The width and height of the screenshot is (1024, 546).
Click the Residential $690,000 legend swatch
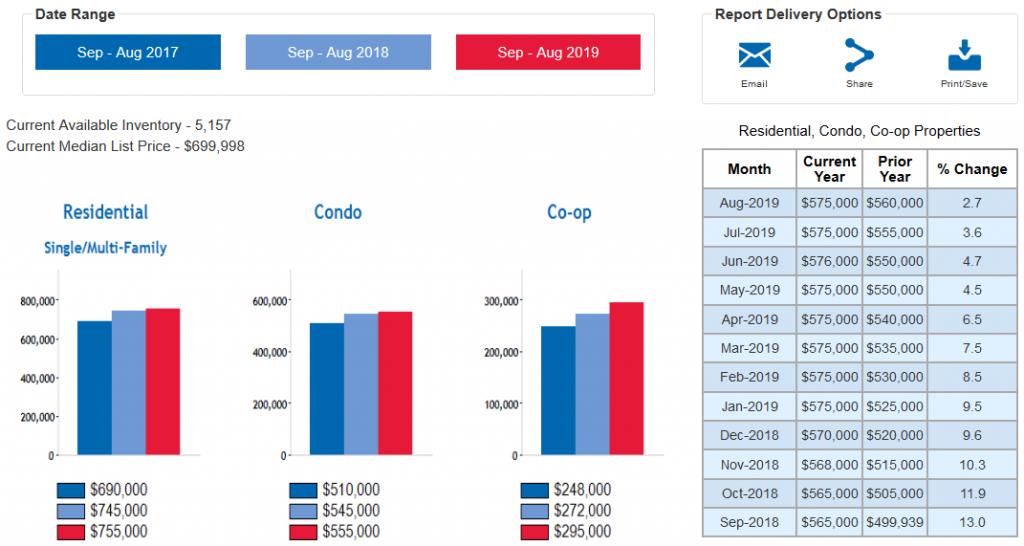(71, 490)
